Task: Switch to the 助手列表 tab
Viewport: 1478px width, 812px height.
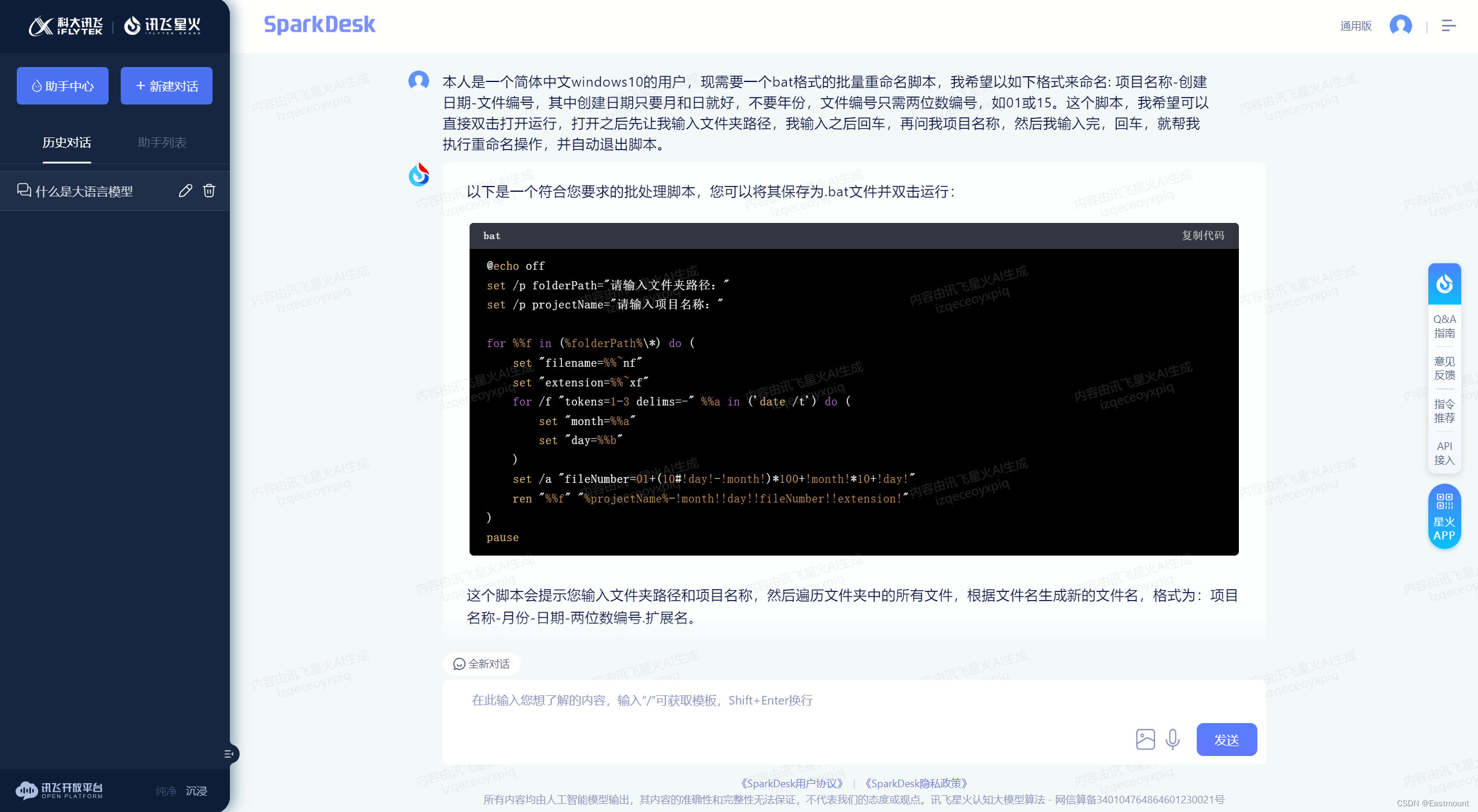Action: pos(162,143)
